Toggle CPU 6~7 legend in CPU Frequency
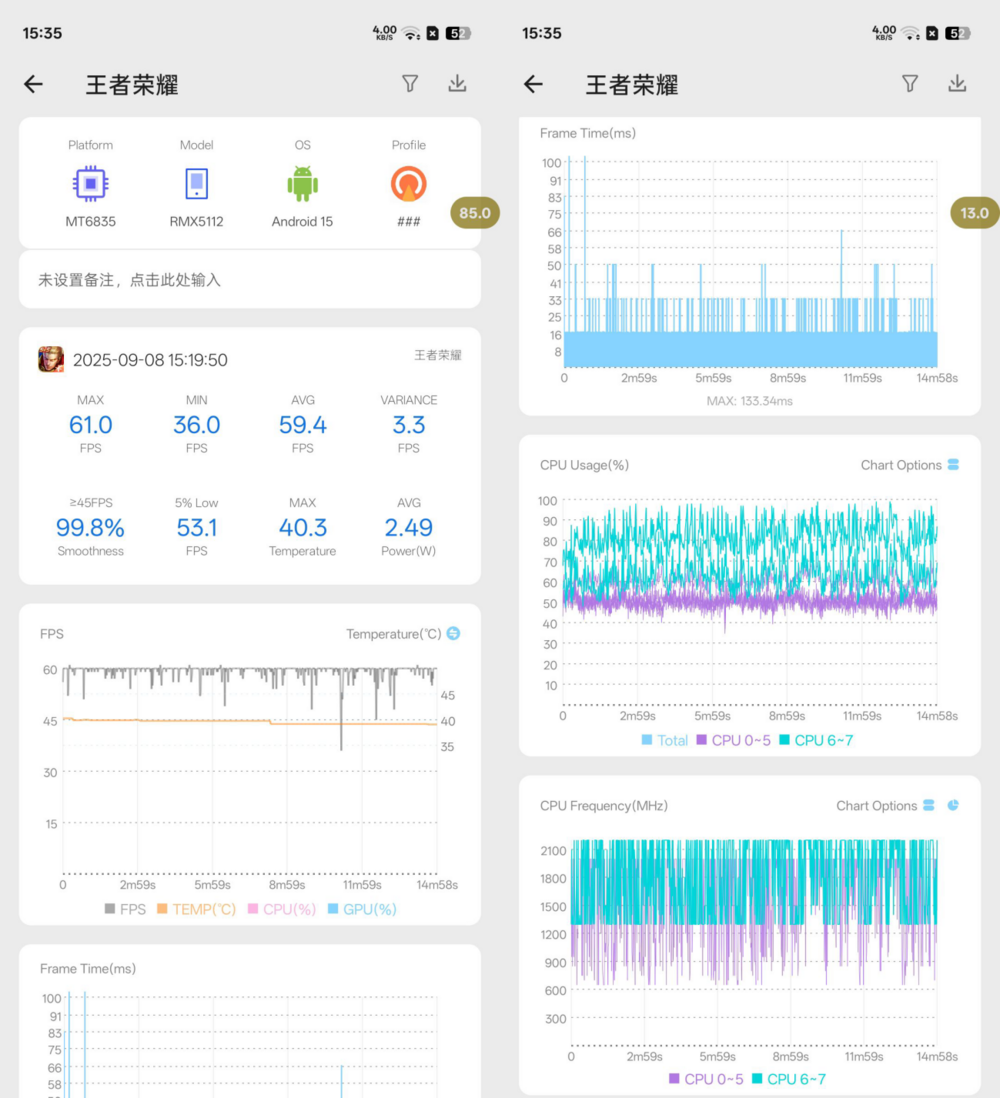Viewport: 1000px width, 1098px height. click(789, 1079)
